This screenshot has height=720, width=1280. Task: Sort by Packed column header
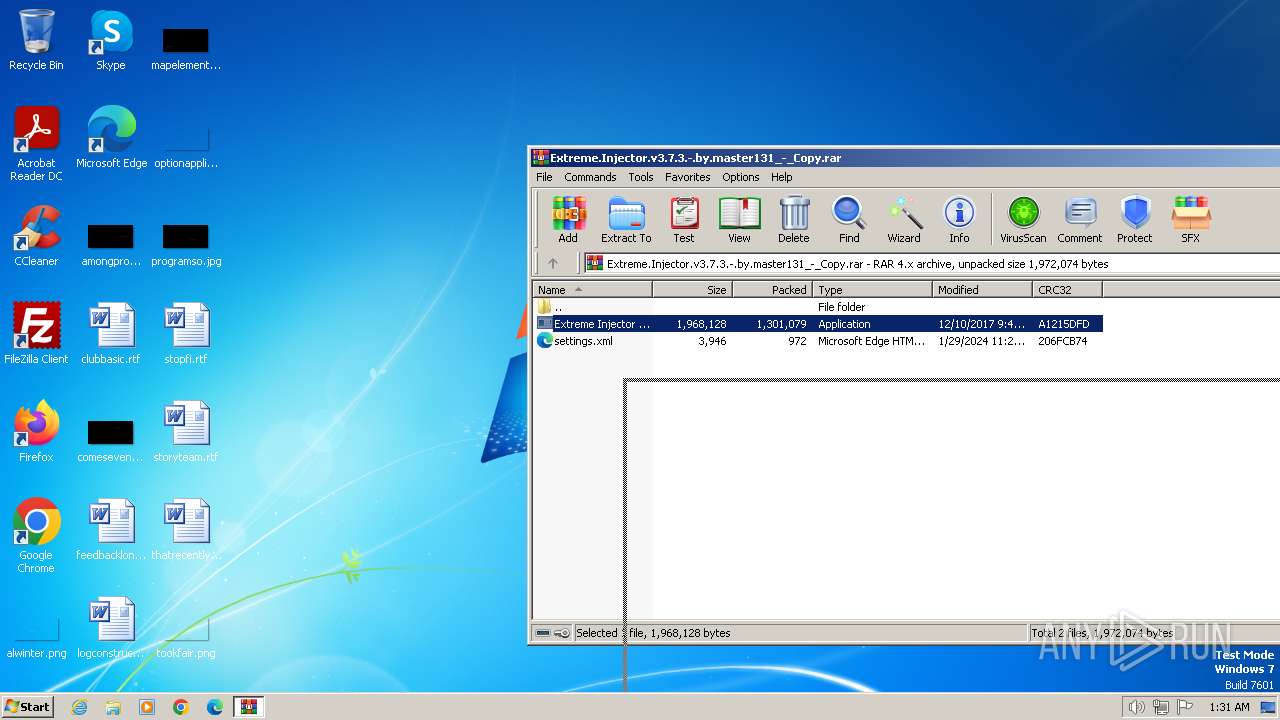coord(773,290)
